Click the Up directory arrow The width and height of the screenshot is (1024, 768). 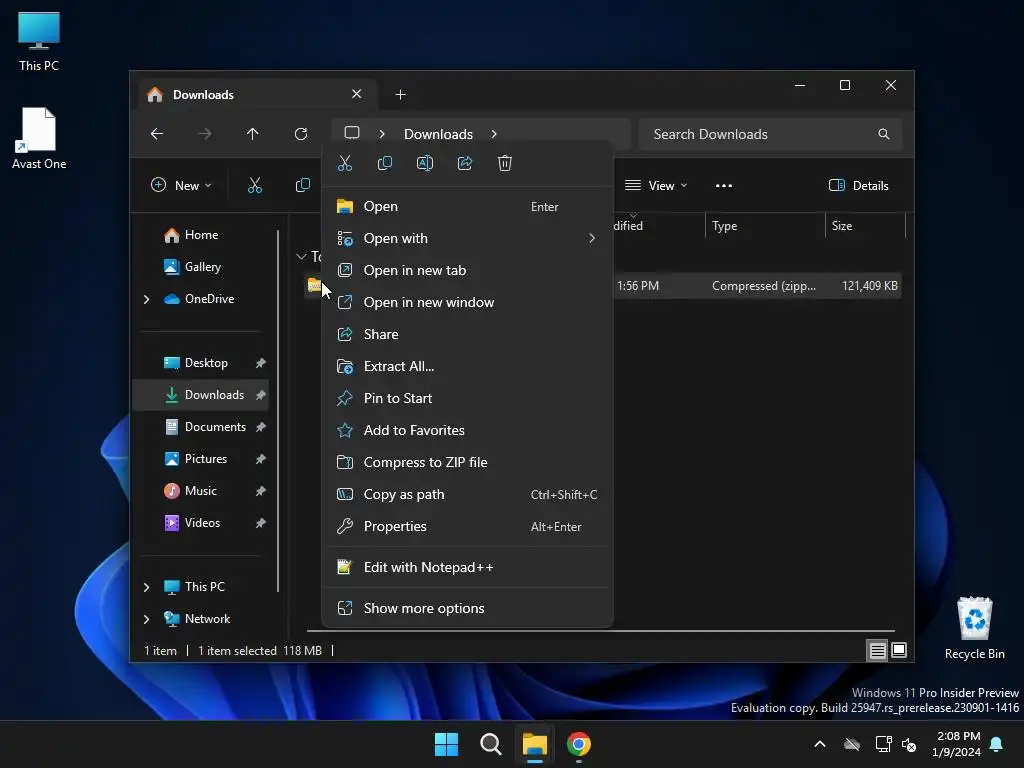click(253, 134)
